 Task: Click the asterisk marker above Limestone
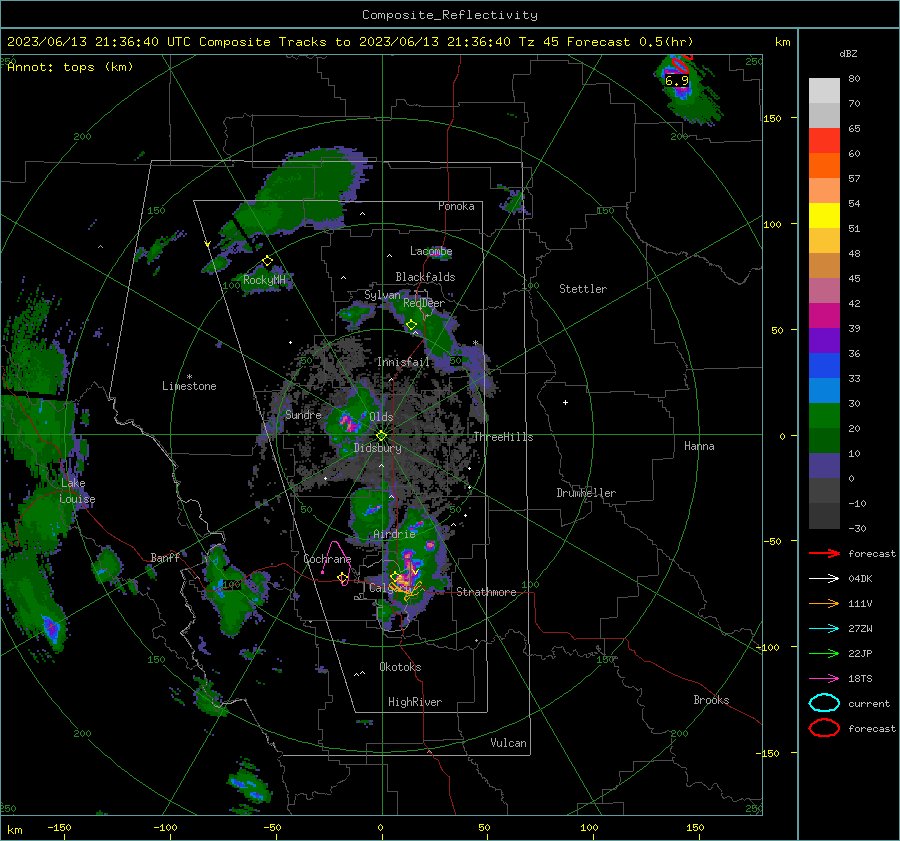tap(189, 377)
